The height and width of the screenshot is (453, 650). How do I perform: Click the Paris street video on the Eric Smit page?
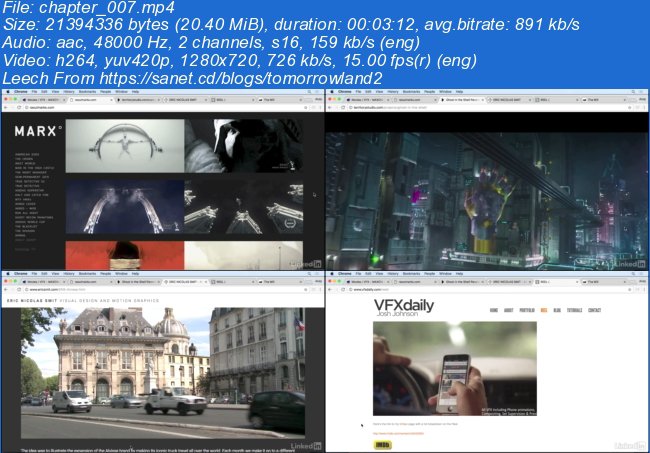(163, 373)
